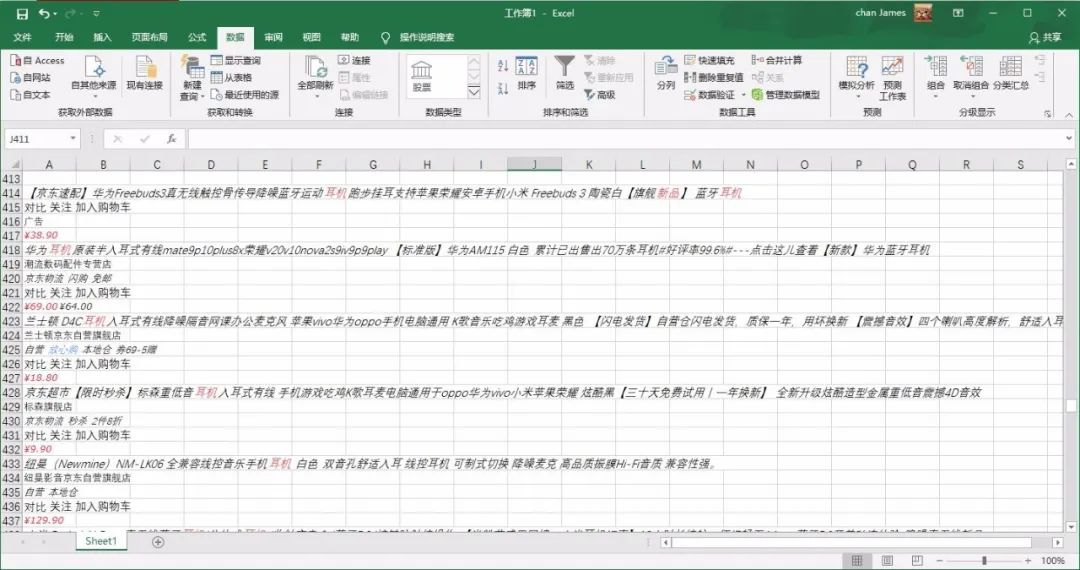1080x570 pixels.
Task: Import data with 自文本
Action: coord(30,95)
